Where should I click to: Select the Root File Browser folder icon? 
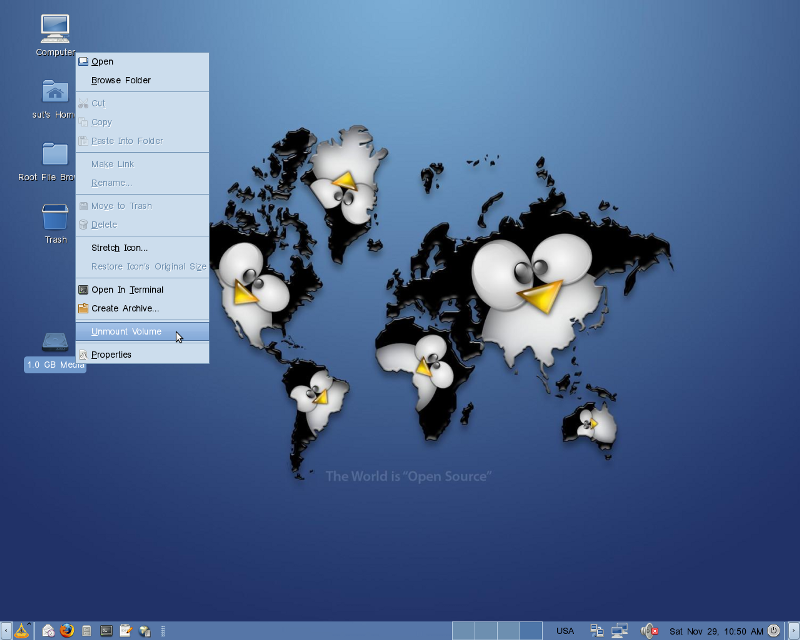pos(55,154)
